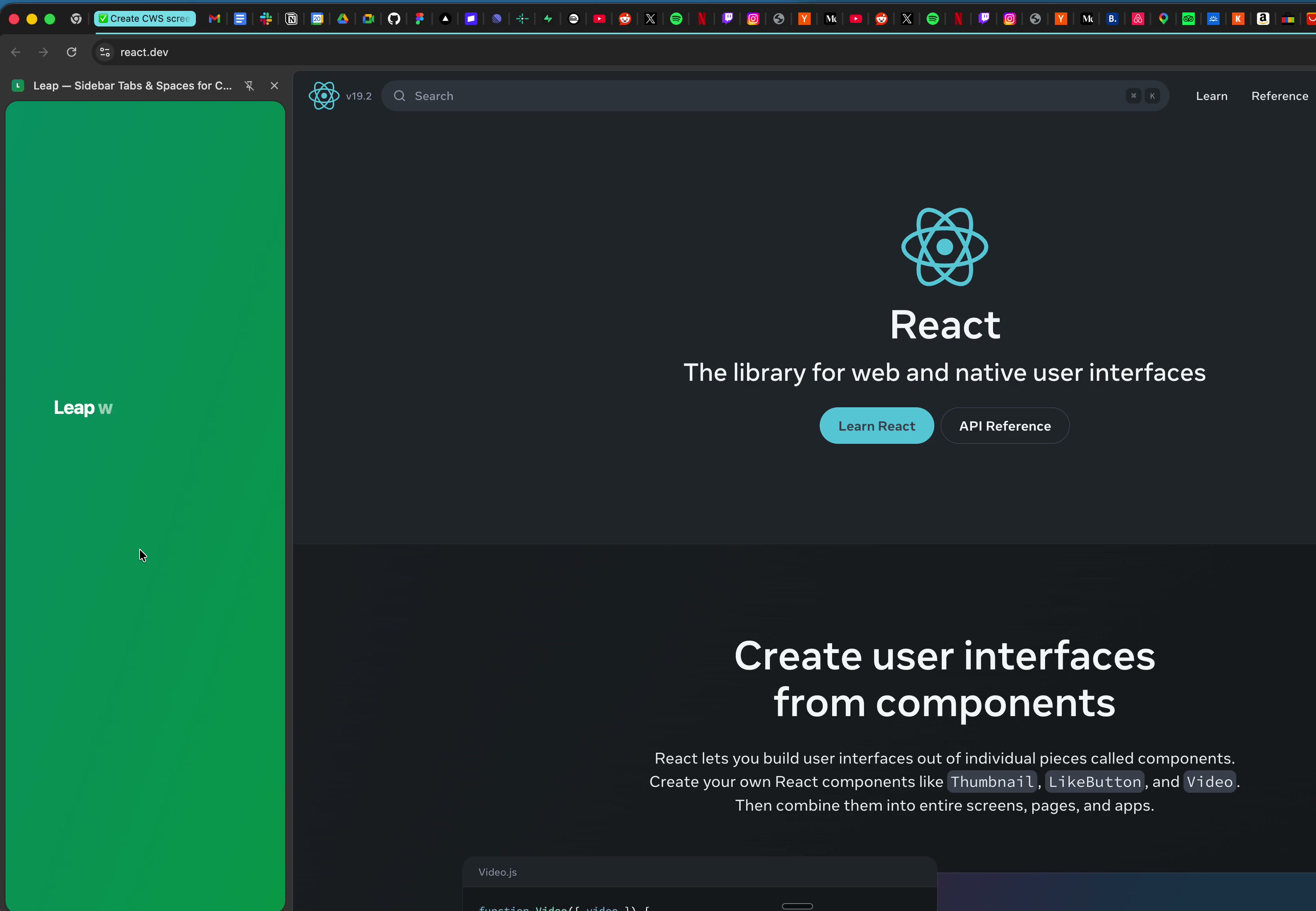The image size is (1316, 911).
Task: Select the Video.js code file tab
Action: click(498, 871)
